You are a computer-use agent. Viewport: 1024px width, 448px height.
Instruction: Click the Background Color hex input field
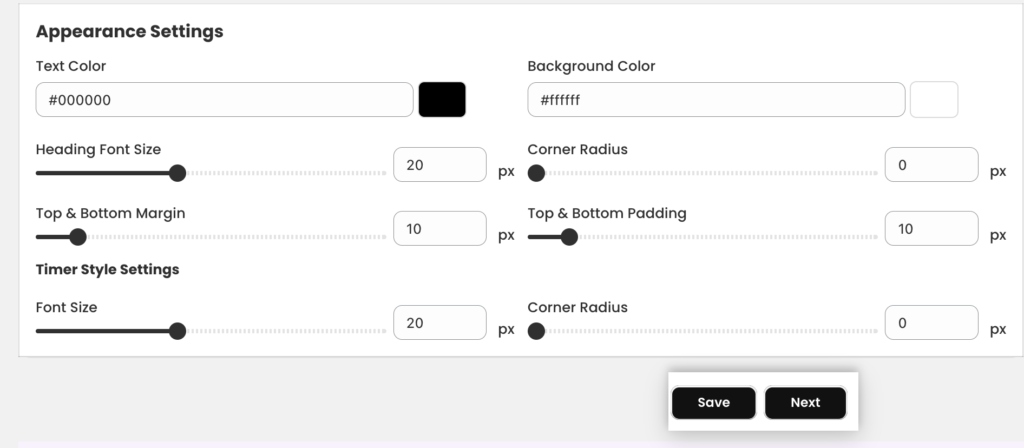(x=716, y=100)
